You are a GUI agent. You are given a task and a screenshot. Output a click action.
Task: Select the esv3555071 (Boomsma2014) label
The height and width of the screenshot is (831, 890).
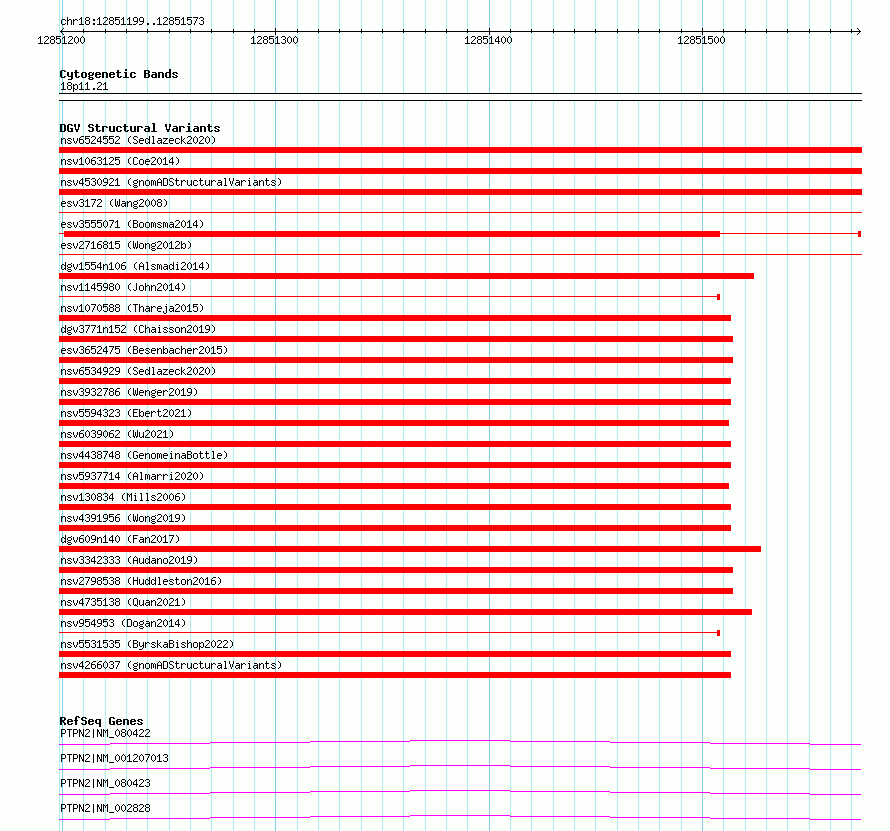point(132,224)
